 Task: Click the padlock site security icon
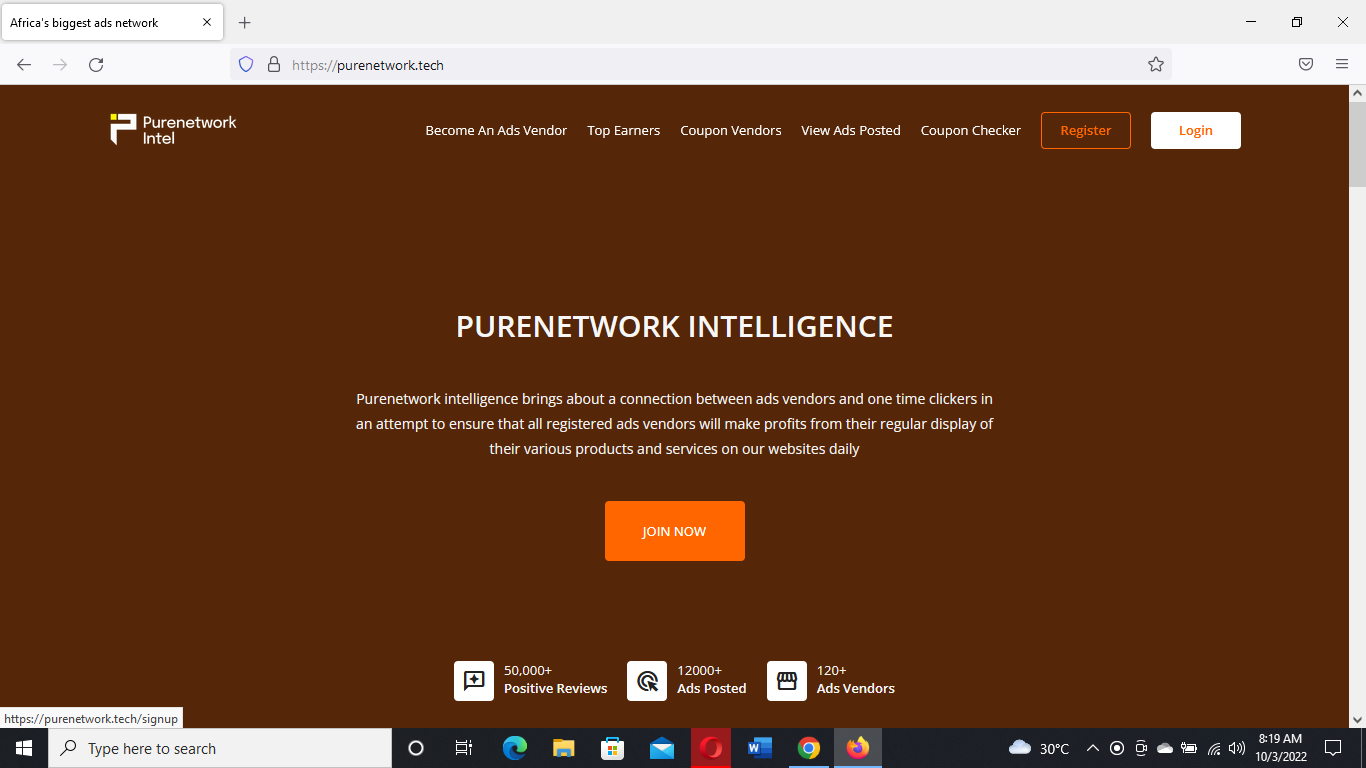coord(273,65)
